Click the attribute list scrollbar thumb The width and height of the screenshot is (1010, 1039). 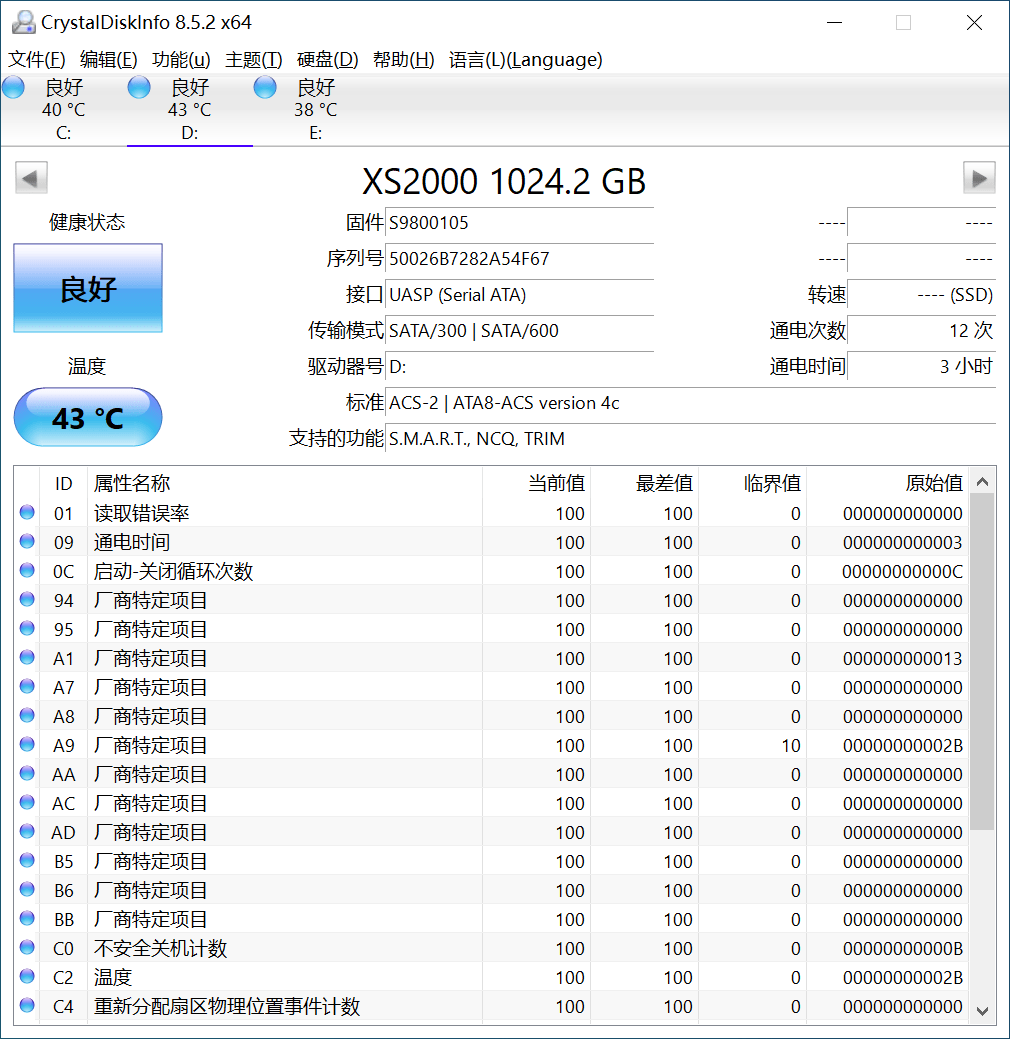click(982, 662)
